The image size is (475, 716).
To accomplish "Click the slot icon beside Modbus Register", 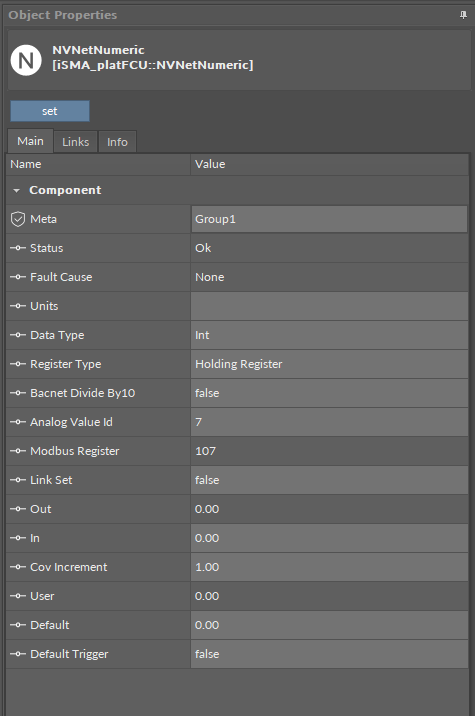I will click(x=18, y=451).
